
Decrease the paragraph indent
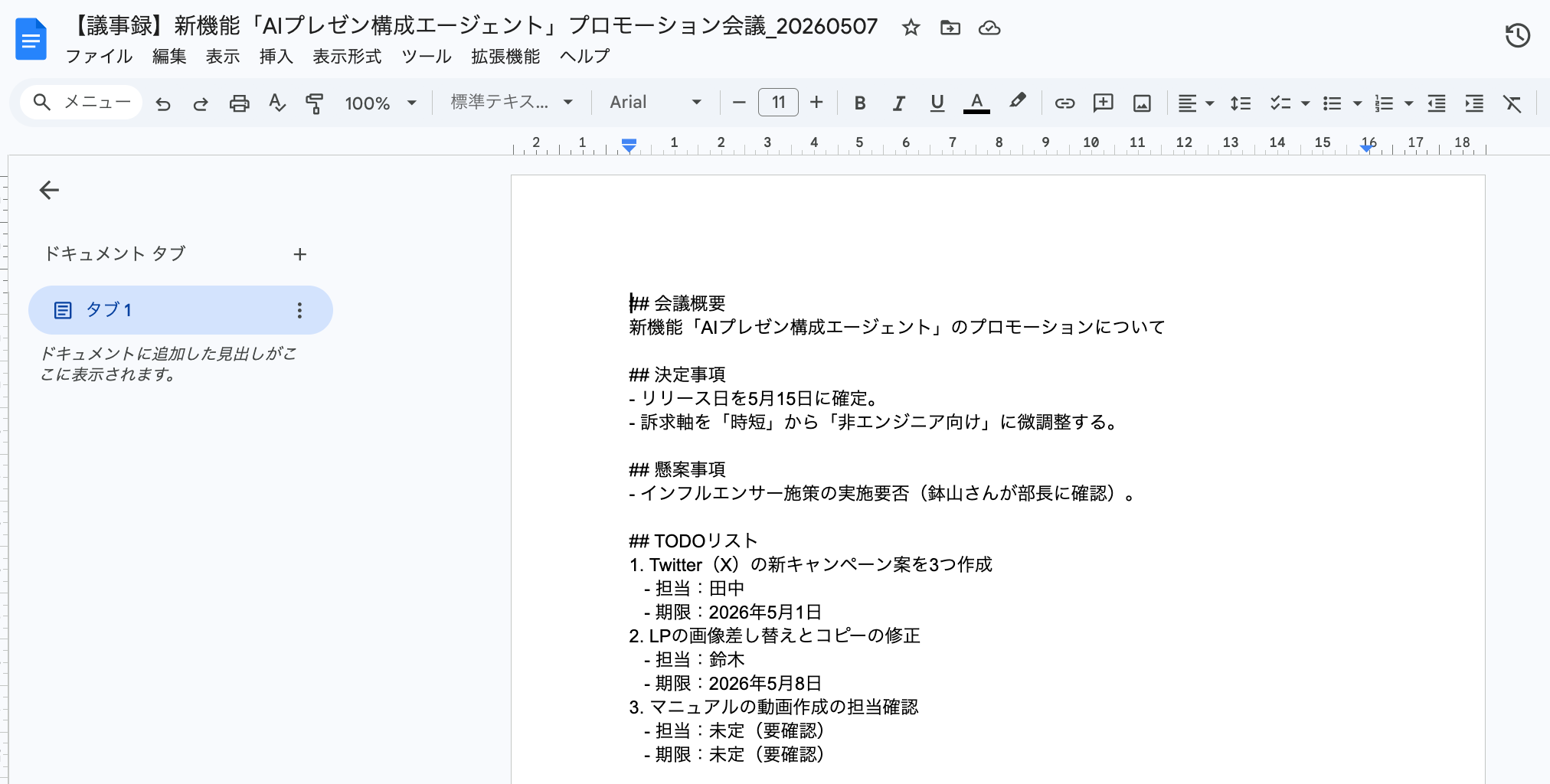click(1437, 103)
